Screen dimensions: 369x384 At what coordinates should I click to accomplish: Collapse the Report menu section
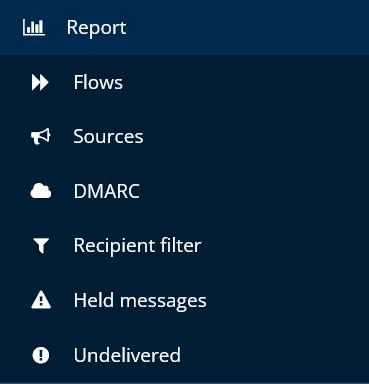(184, 27)
